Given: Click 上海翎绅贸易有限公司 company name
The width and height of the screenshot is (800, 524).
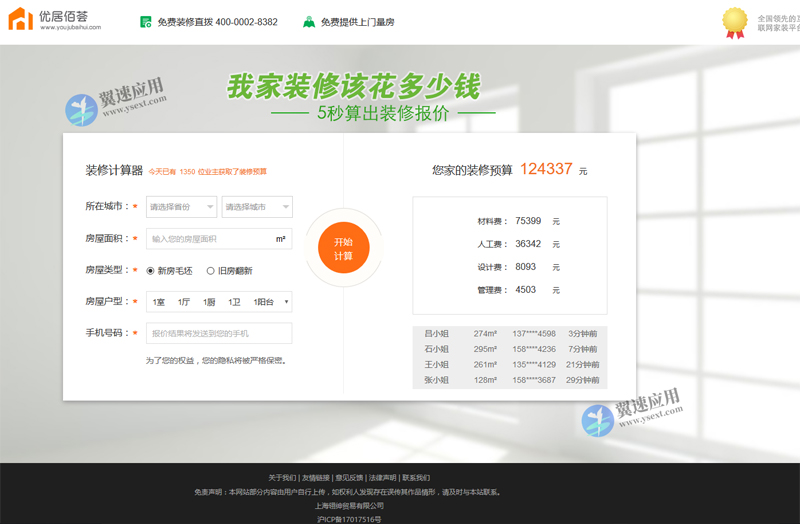Looking at the screenshot, I should pyautogui.click(x=349, y=506).
